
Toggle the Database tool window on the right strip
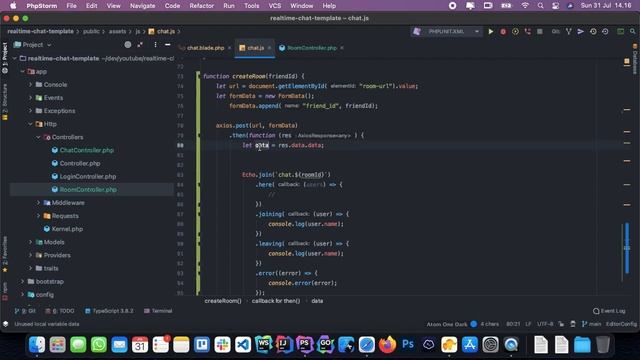(x=635, y=58)
